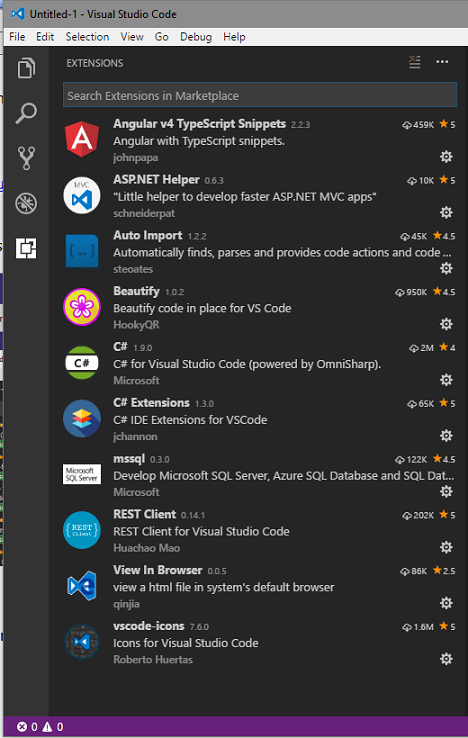Image resolution: width=468 pixels, height=738 pixels.
Task: Open the File menu
Action: pyautogui.click(x=17, y=37)
